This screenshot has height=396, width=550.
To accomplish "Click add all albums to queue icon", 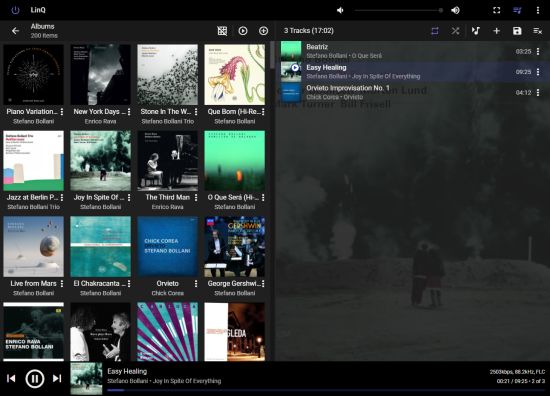I will tap(263, 31).
